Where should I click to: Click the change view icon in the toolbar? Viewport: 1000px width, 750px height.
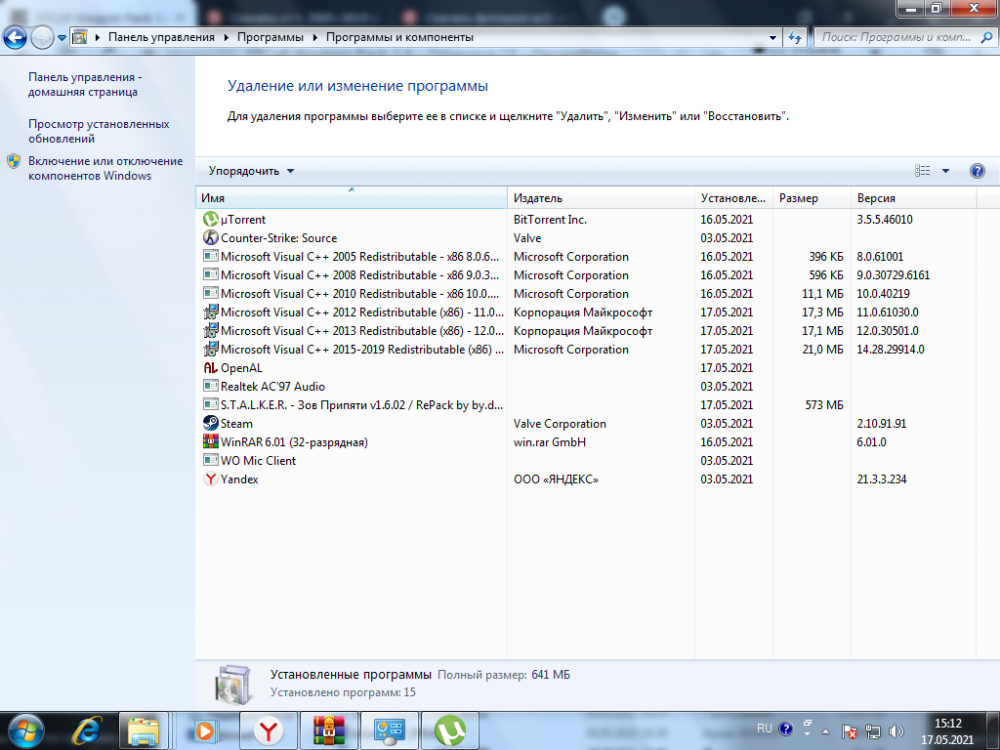click(x=923, y=171)
